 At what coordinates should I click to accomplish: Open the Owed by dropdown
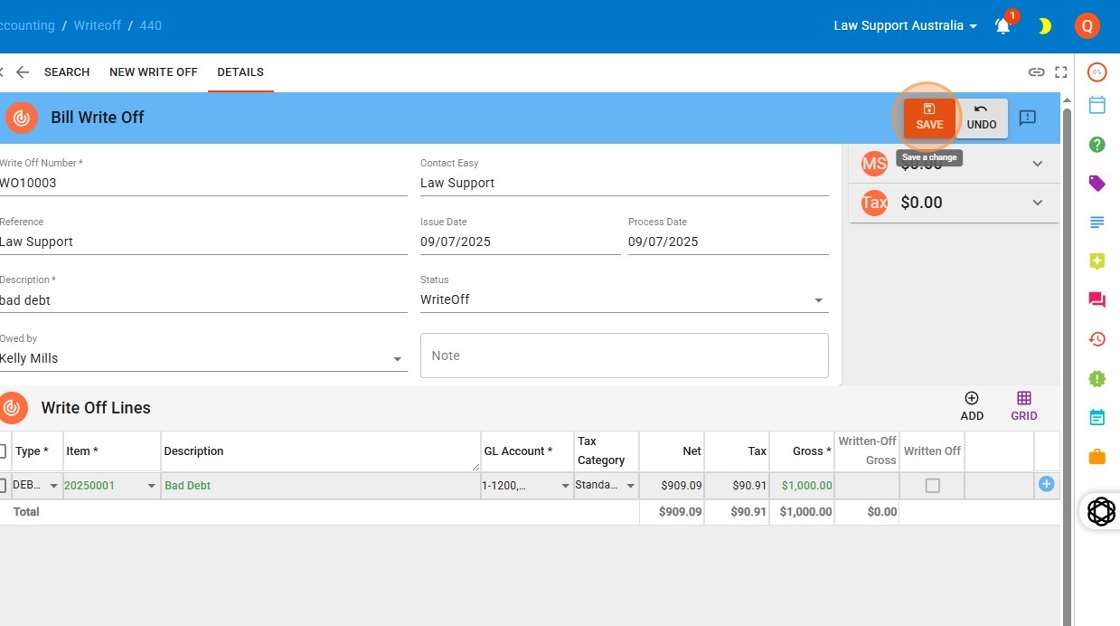[x=397, y=359]
